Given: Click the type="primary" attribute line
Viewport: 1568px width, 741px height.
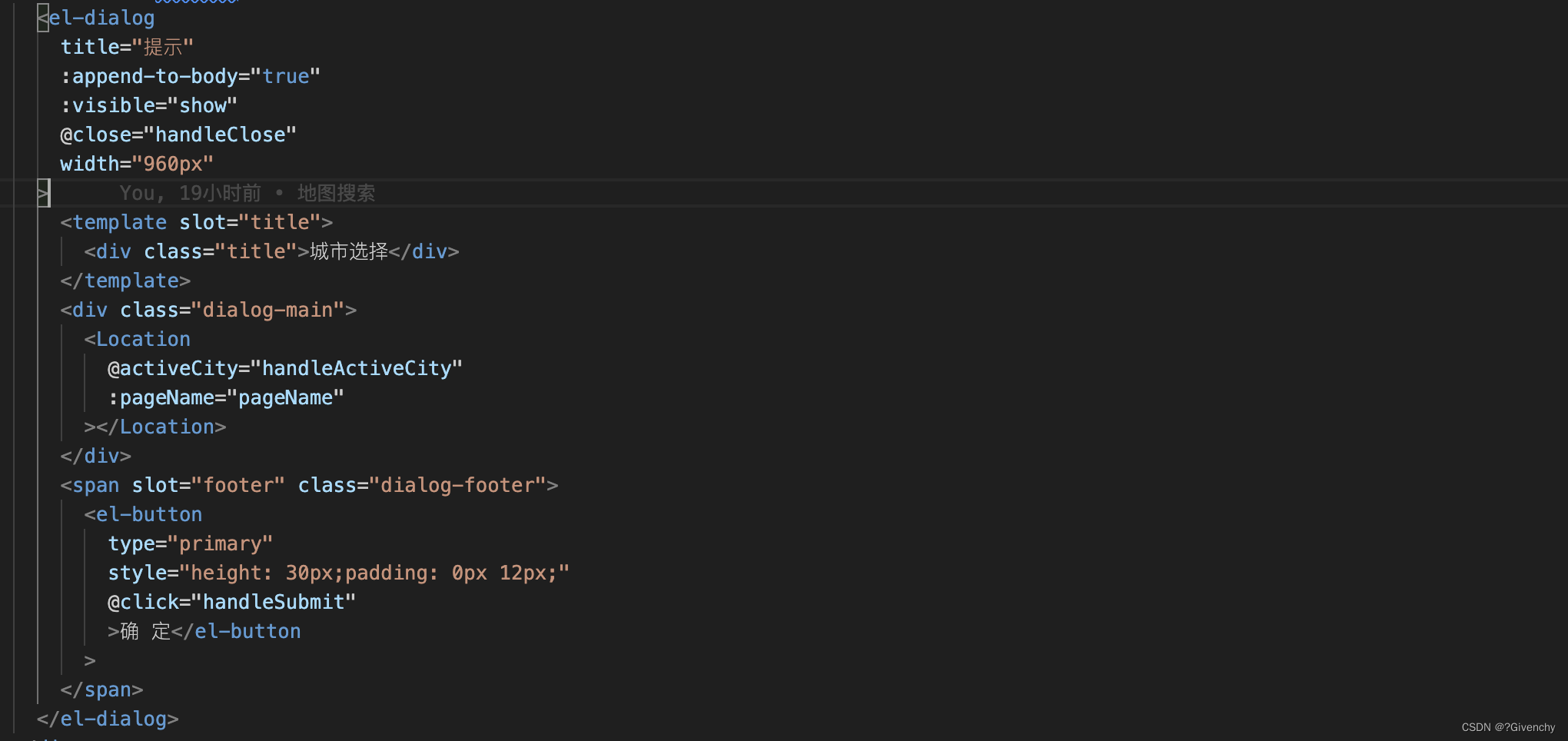Looking at the screenshot, I should pos(191,543).
